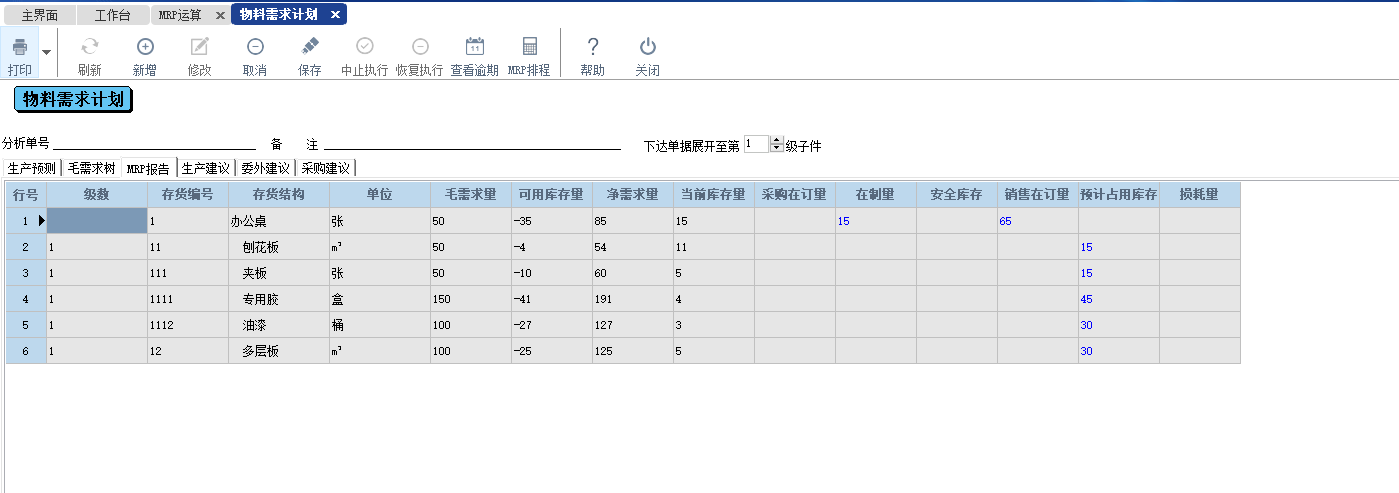Select the 夹板 cell

click(x=279, y=273)
